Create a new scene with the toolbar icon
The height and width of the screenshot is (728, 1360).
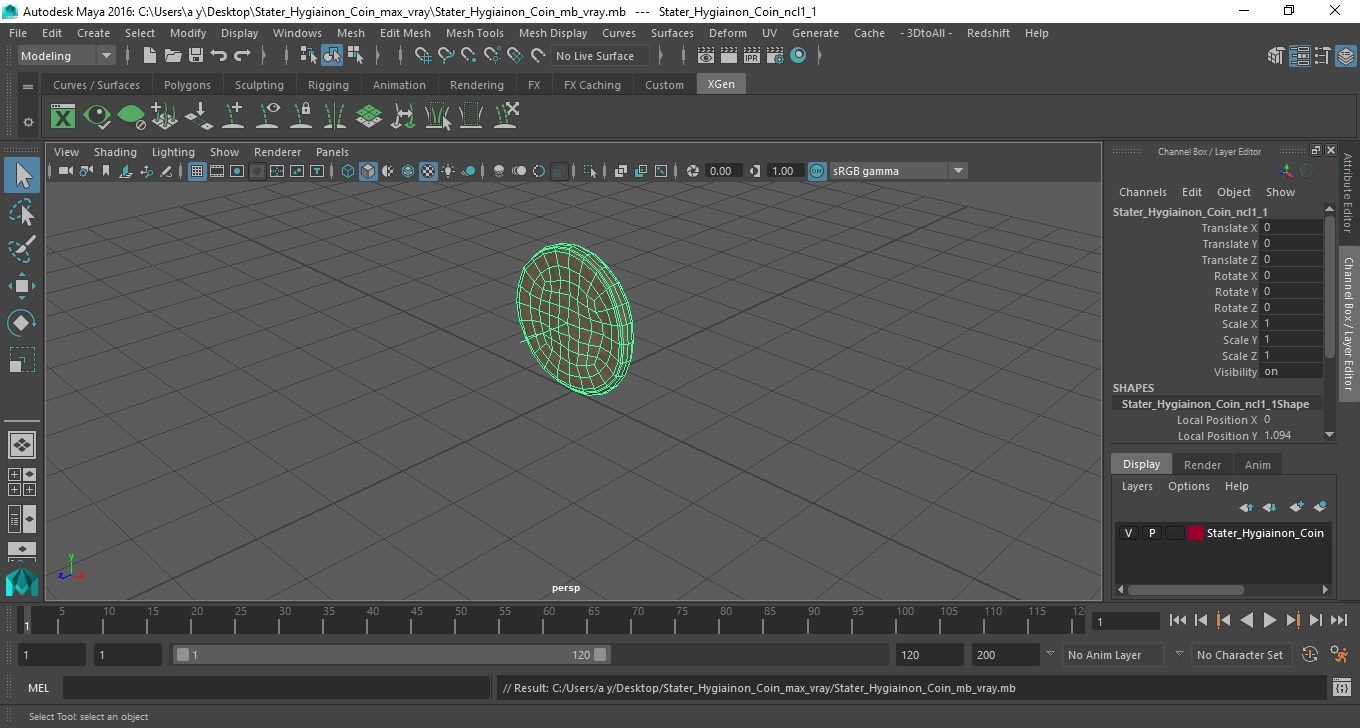[x=149, y=56]
